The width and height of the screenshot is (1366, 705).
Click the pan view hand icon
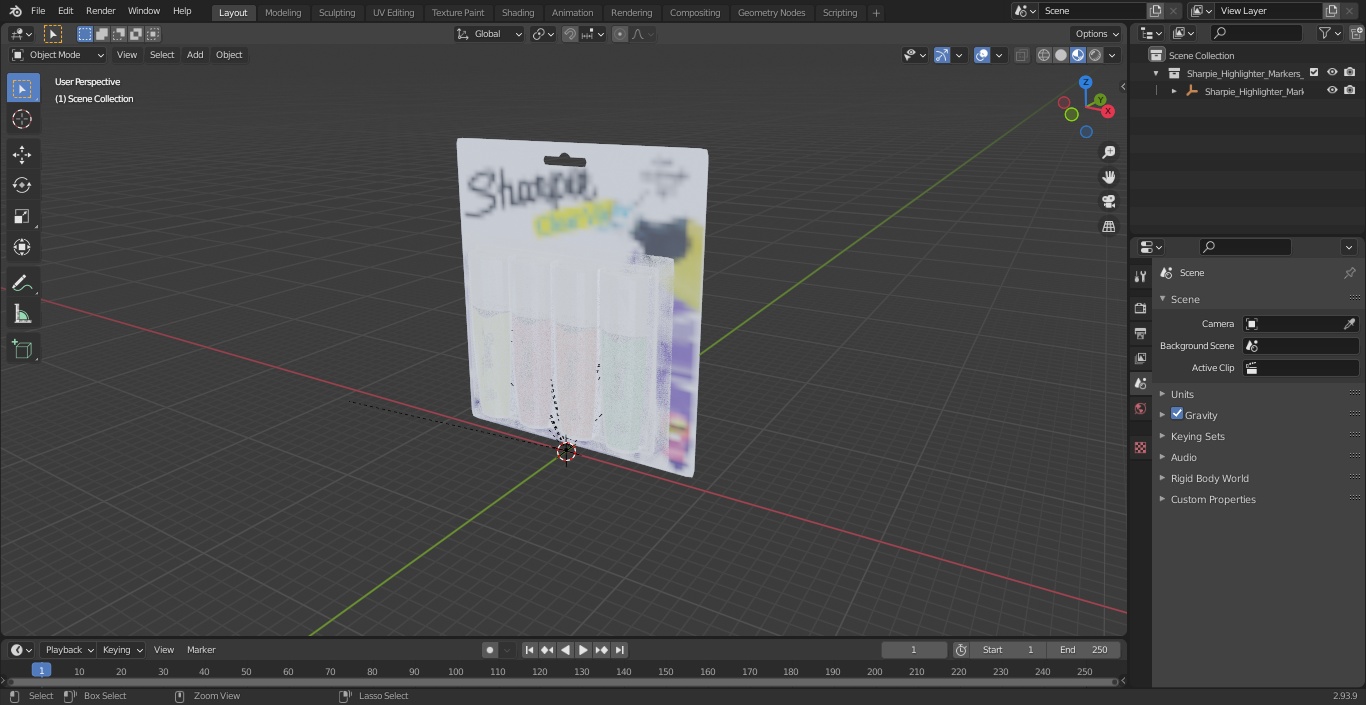coord(1108,177)
